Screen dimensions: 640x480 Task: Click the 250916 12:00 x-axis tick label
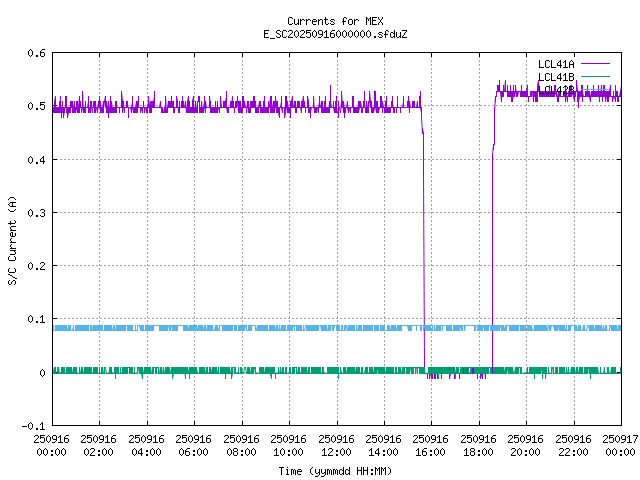coord(336,445)
